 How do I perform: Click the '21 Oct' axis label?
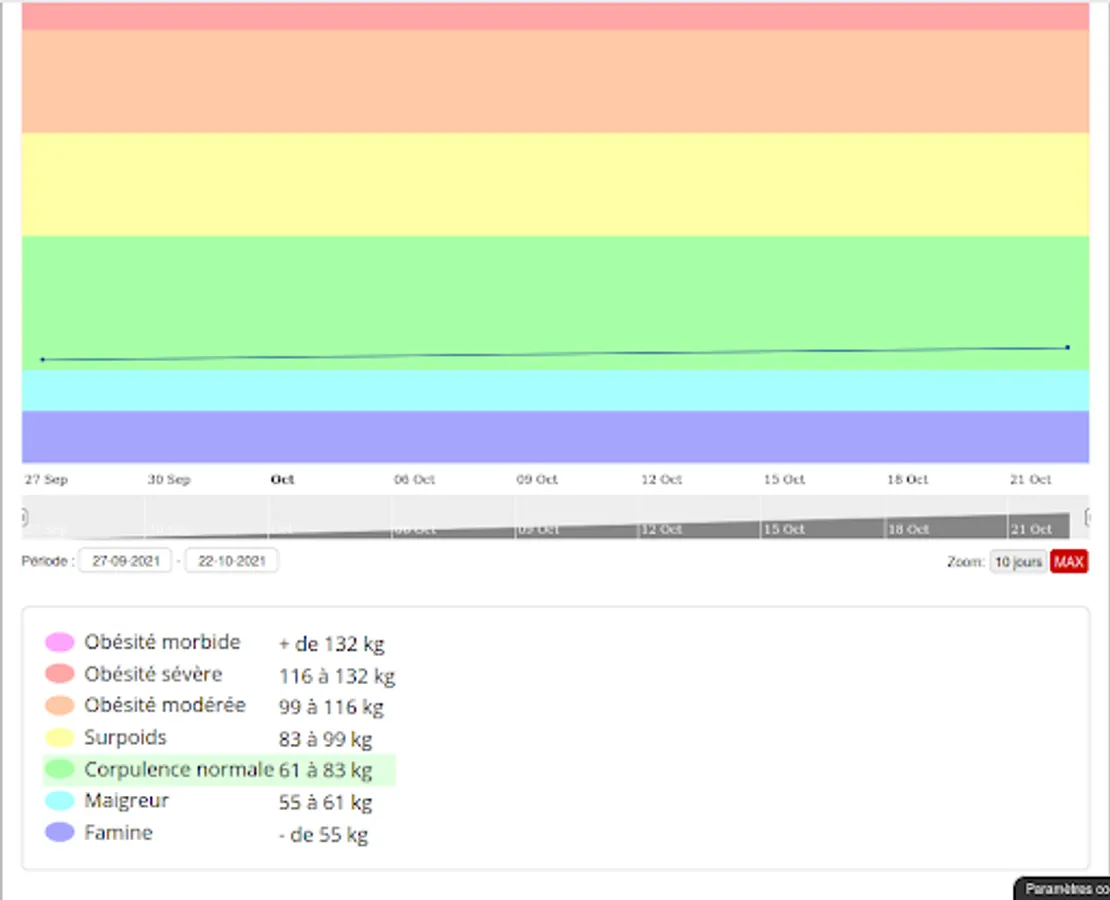pos(1031,479)
